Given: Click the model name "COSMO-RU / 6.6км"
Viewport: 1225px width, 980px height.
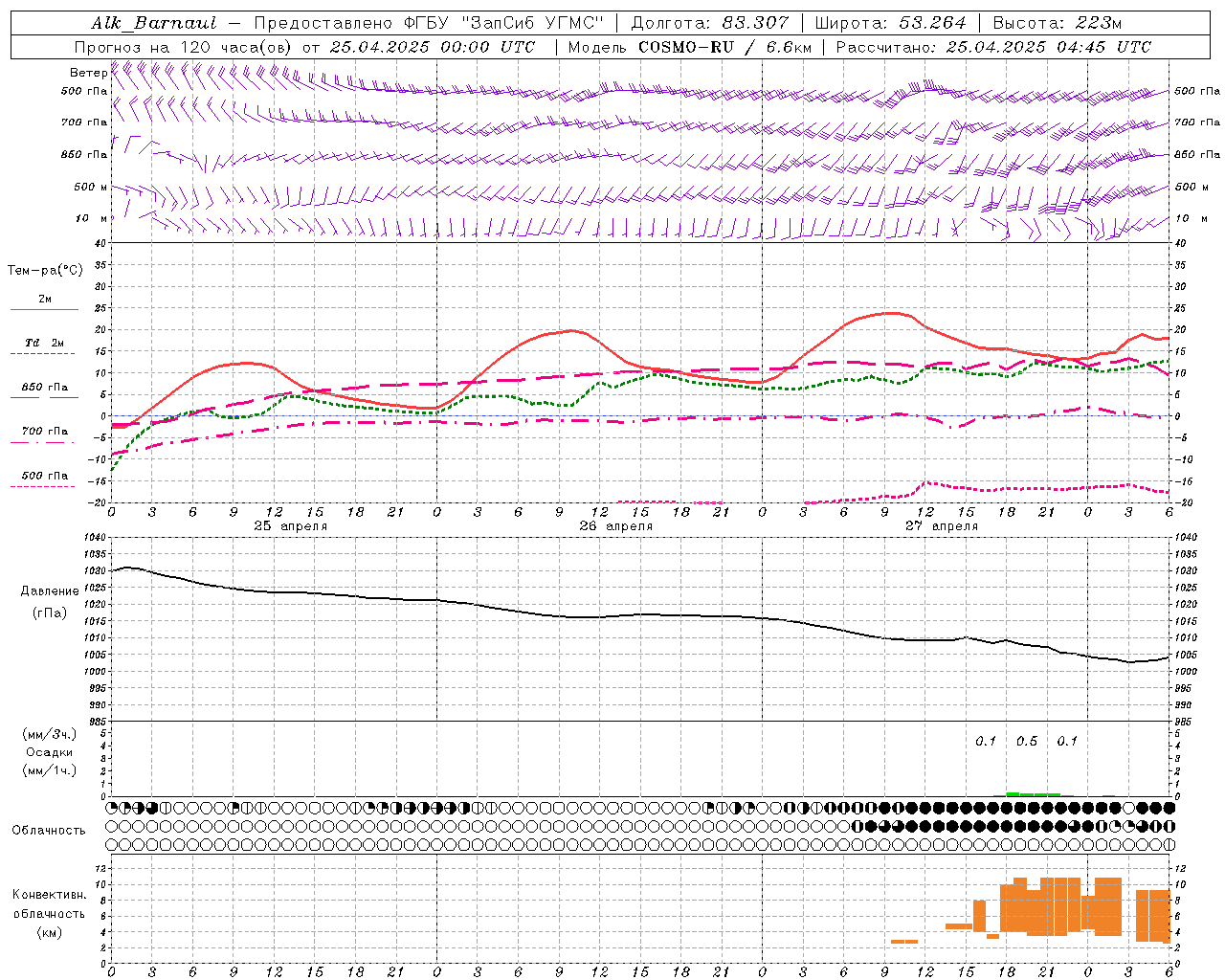Looking at the screenshot, I should 724,47.
